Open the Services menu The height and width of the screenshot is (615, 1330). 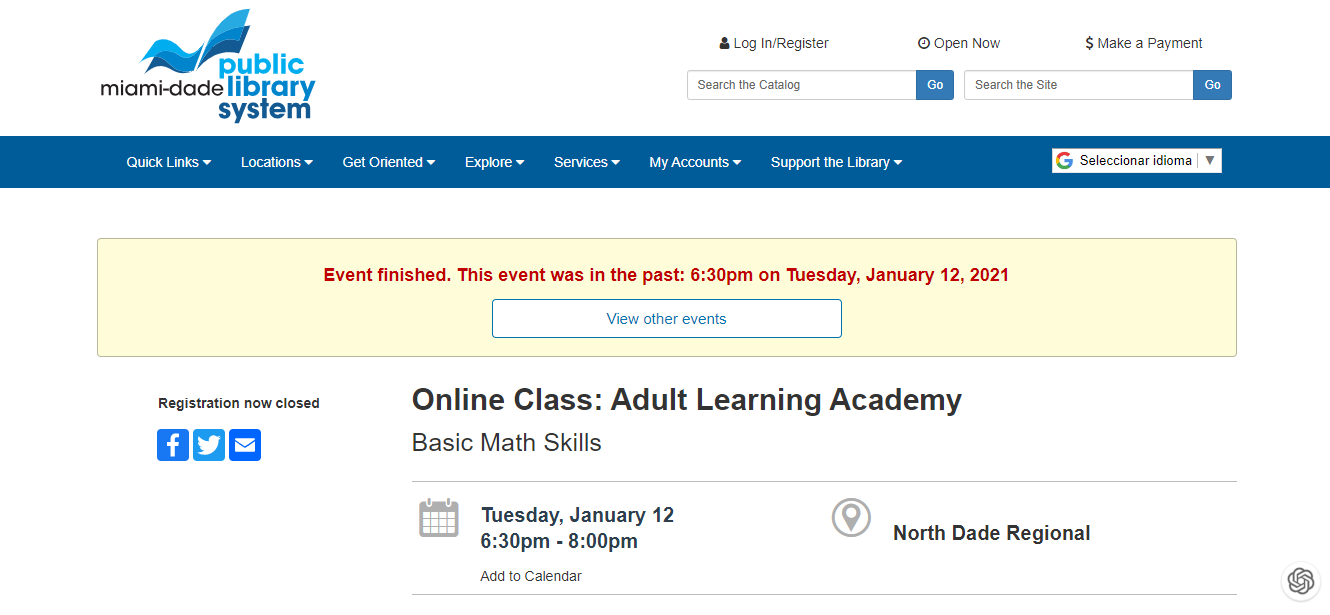[587, 162]
